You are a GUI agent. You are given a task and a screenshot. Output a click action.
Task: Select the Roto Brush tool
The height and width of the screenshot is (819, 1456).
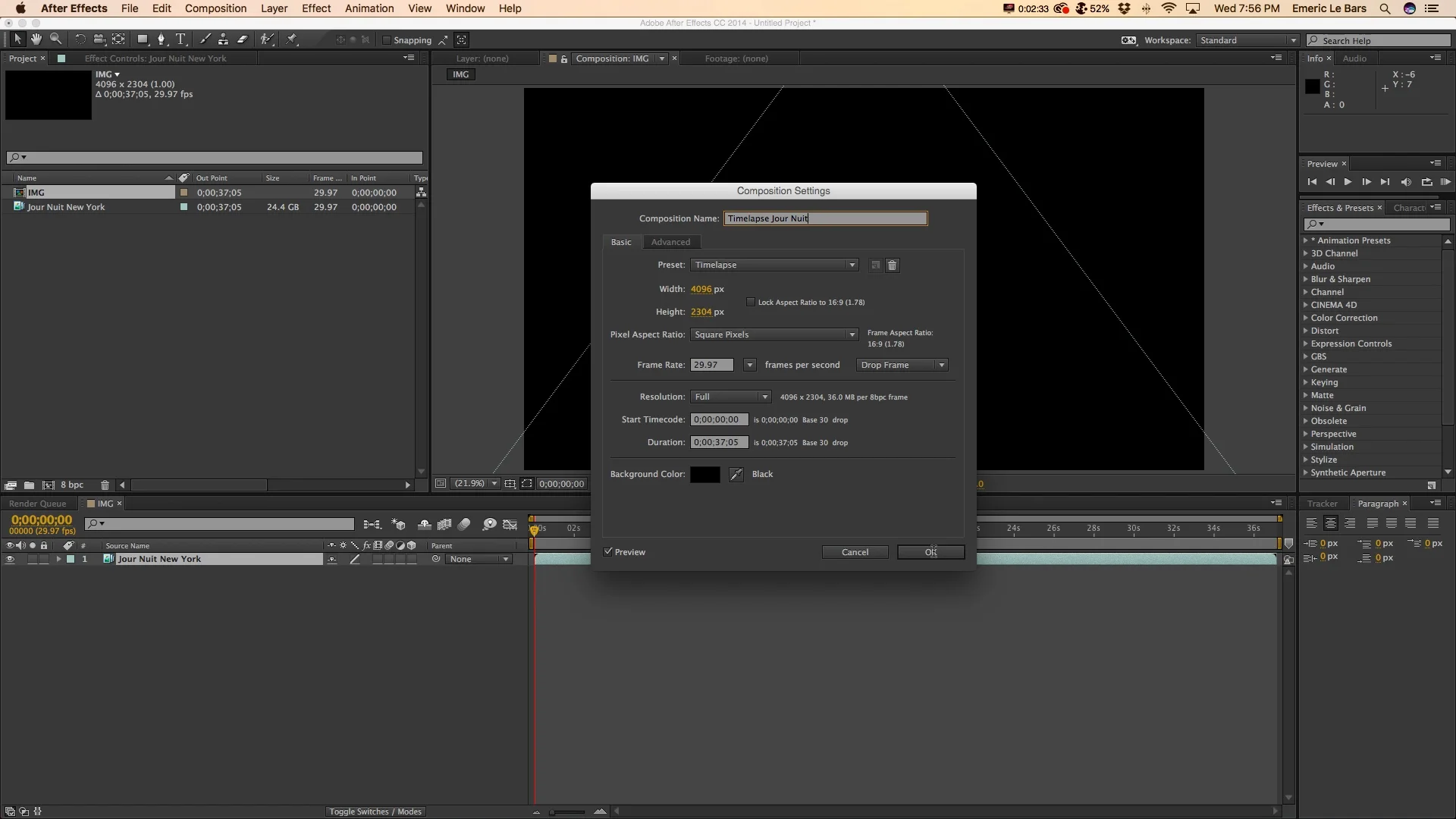pos(266,39)
